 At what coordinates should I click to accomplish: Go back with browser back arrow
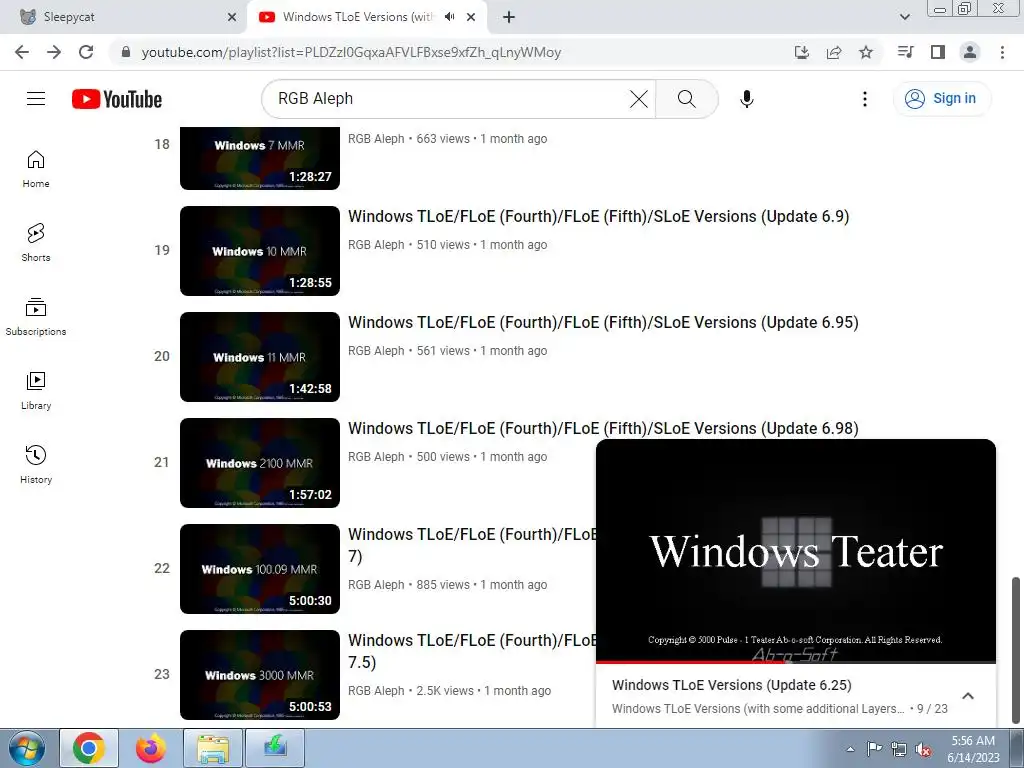pos(22,52)
